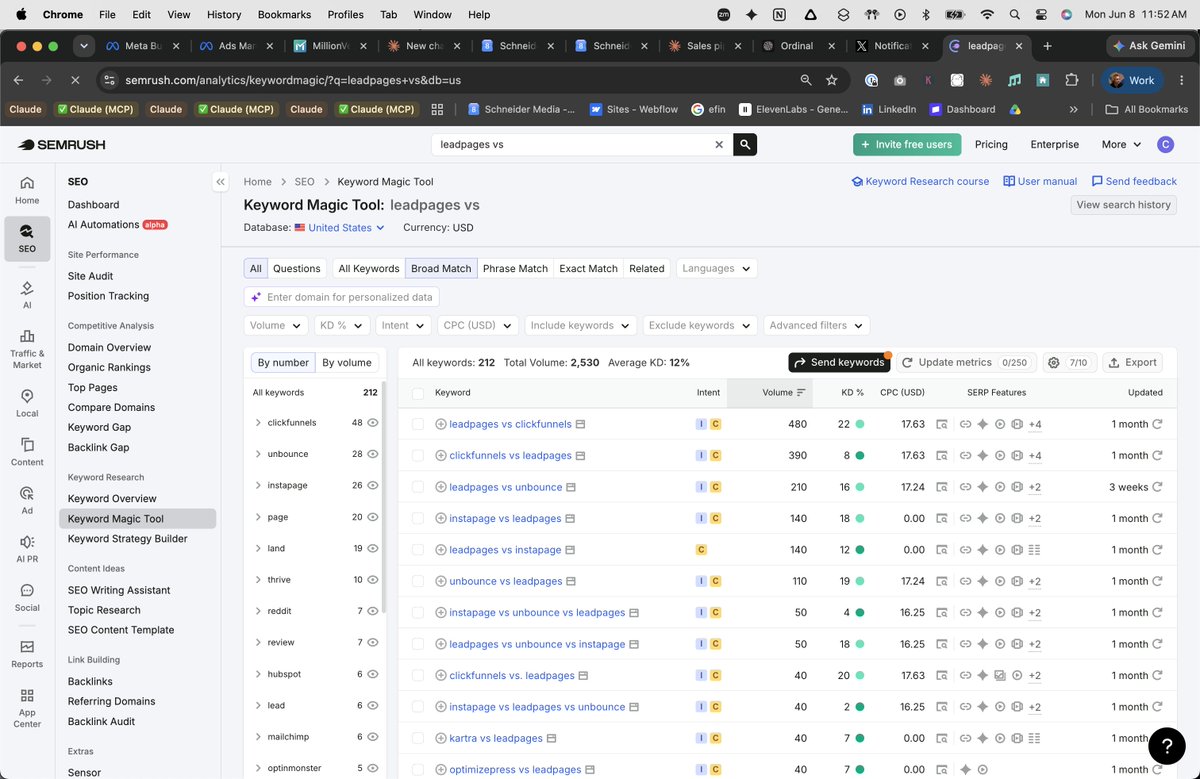The height and width of the screenshot is (779, 1200).
Task: Open the Advanced filters dropdown
Action: [x=816, y=325]
